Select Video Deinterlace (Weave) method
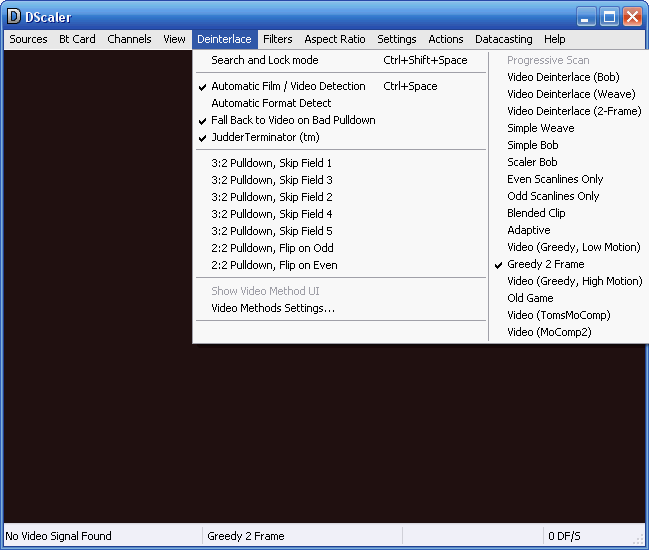Screen dimensions: 649x550 pyautogui.click(x=569, y=94)
